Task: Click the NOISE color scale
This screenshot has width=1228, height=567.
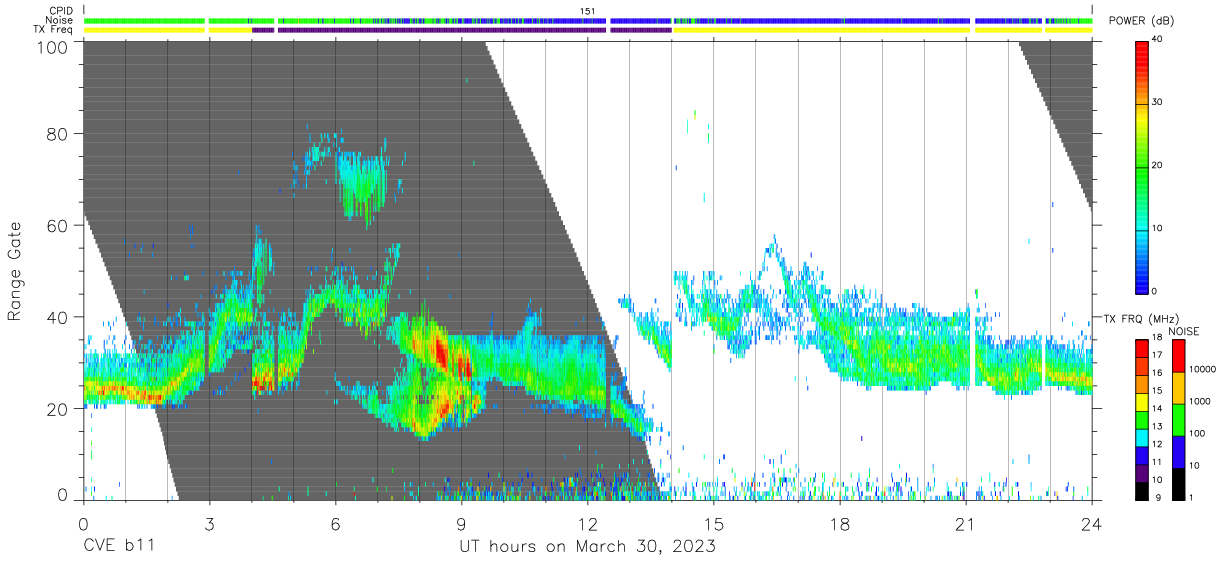Action: click(1179, 419)
